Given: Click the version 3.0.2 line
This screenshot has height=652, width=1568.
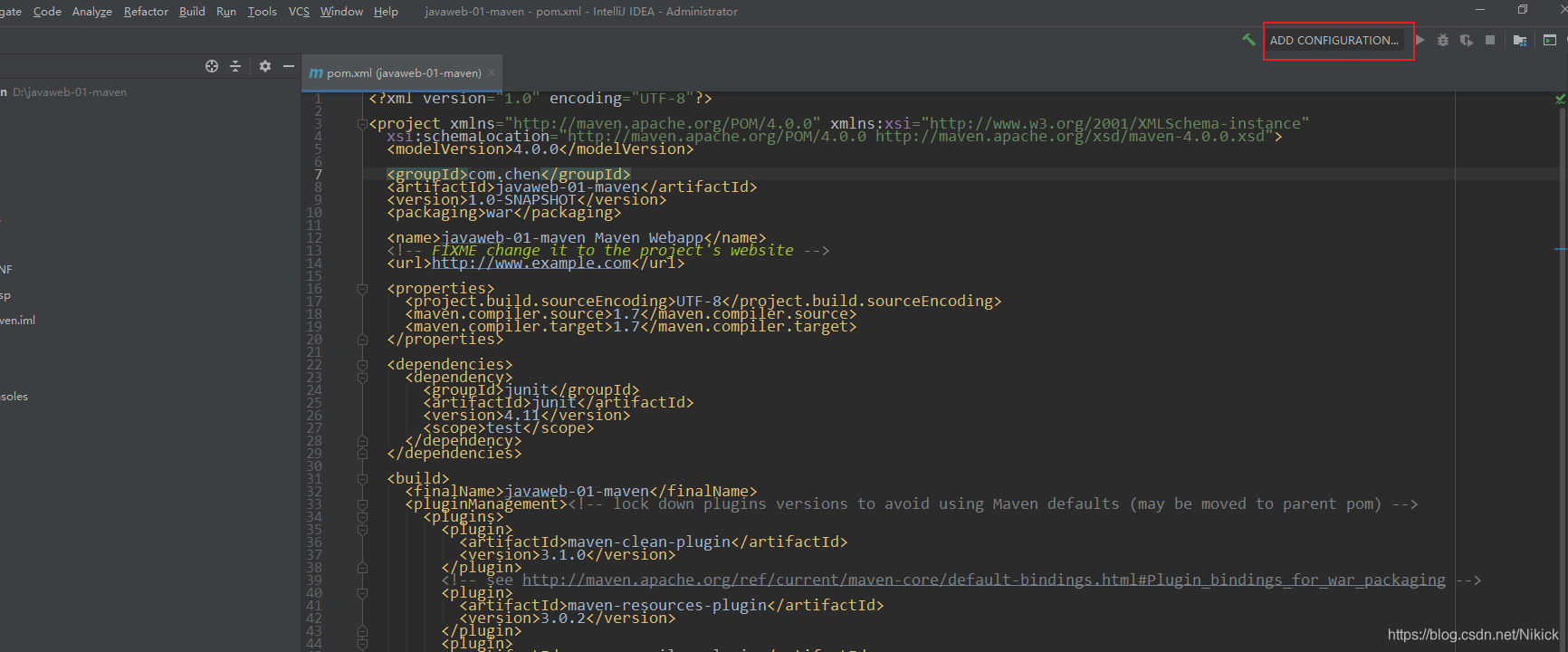Looking at the screenshot, I should point(568,618).
